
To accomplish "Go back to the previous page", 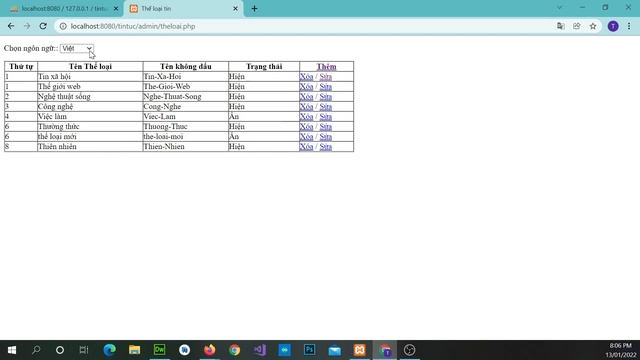I will tap(11, 26).
